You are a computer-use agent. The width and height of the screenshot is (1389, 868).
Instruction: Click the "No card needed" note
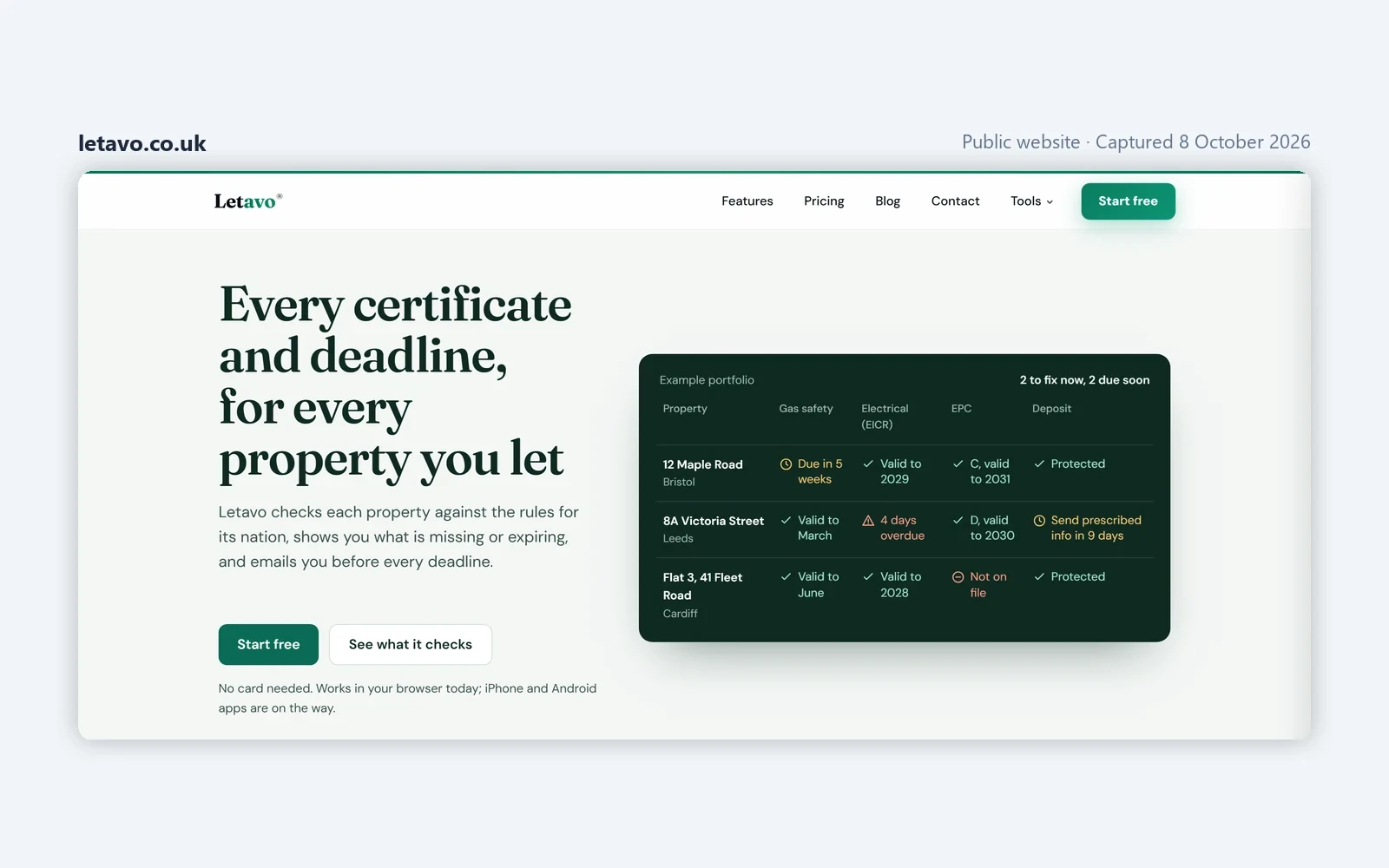coord(407,698)
